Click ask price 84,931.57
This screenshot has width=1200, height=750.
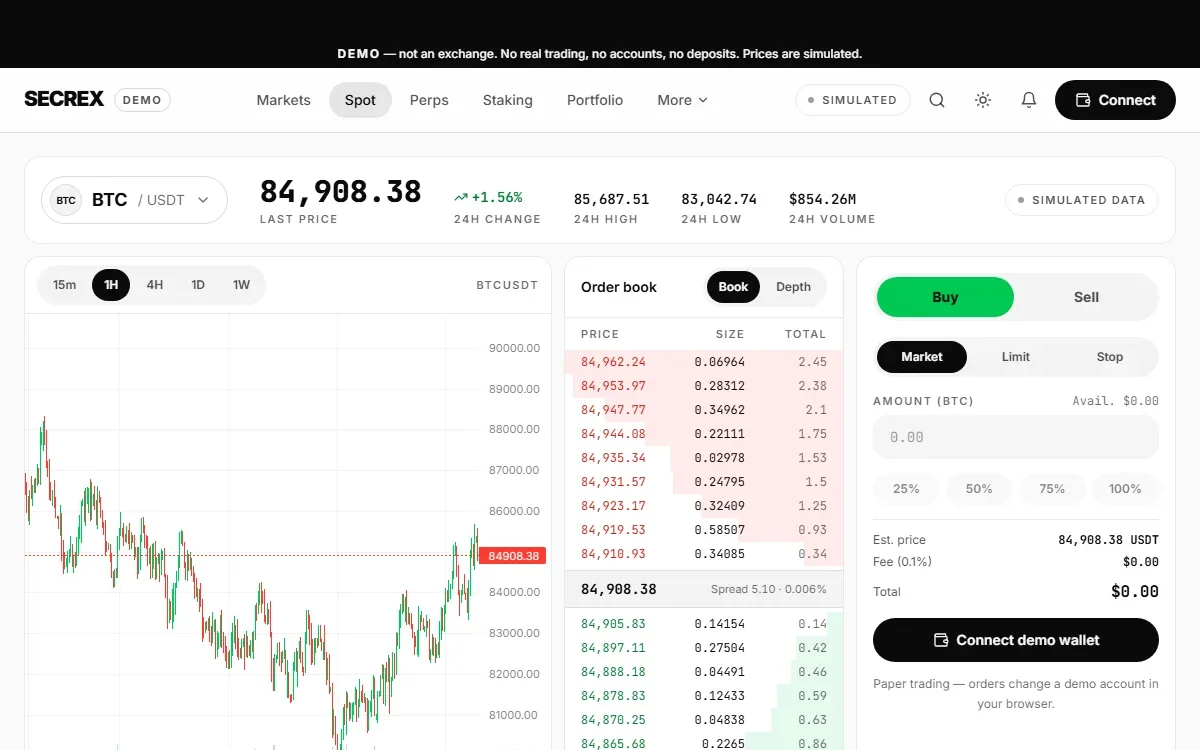pos(613,482)
